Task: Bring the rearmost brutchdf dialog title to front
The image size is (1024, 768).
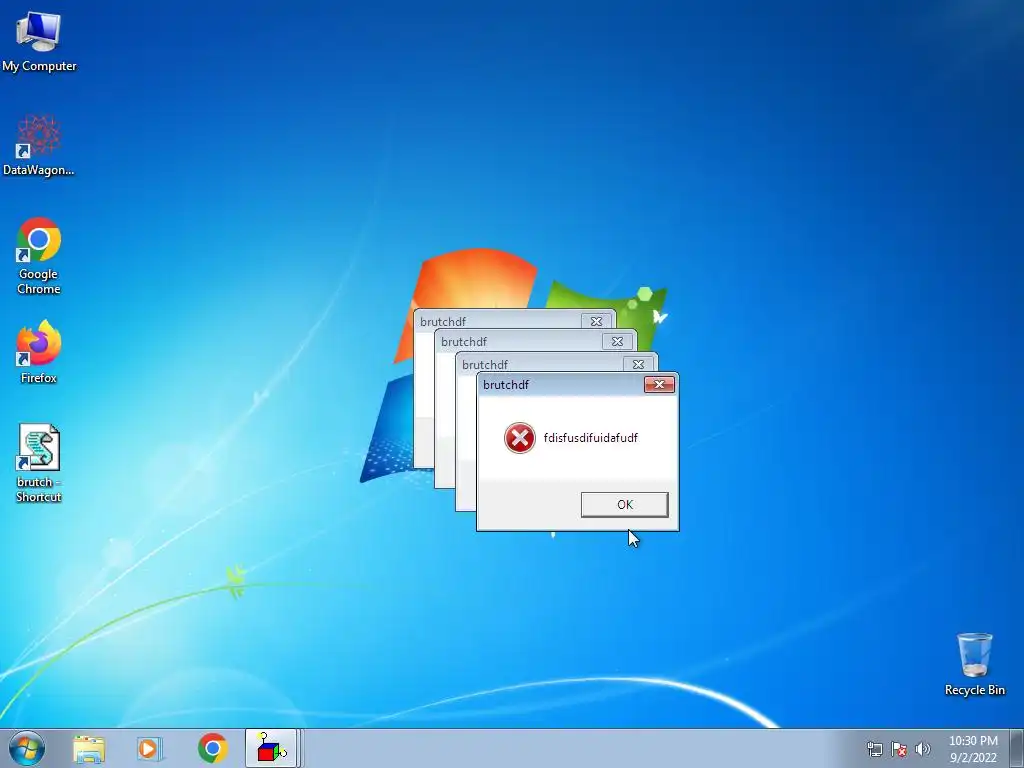Action: coord(498,321)
